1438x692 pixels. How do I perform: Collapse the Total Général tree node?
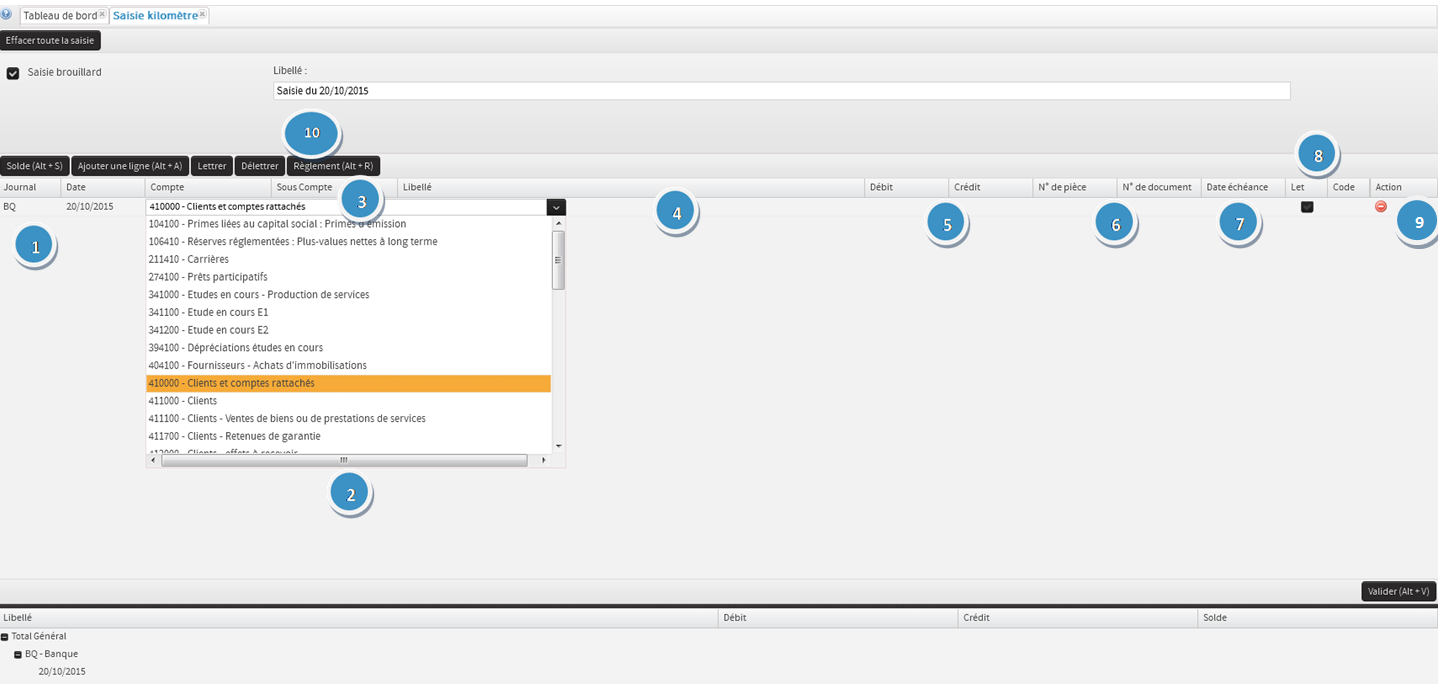[5, 636]
